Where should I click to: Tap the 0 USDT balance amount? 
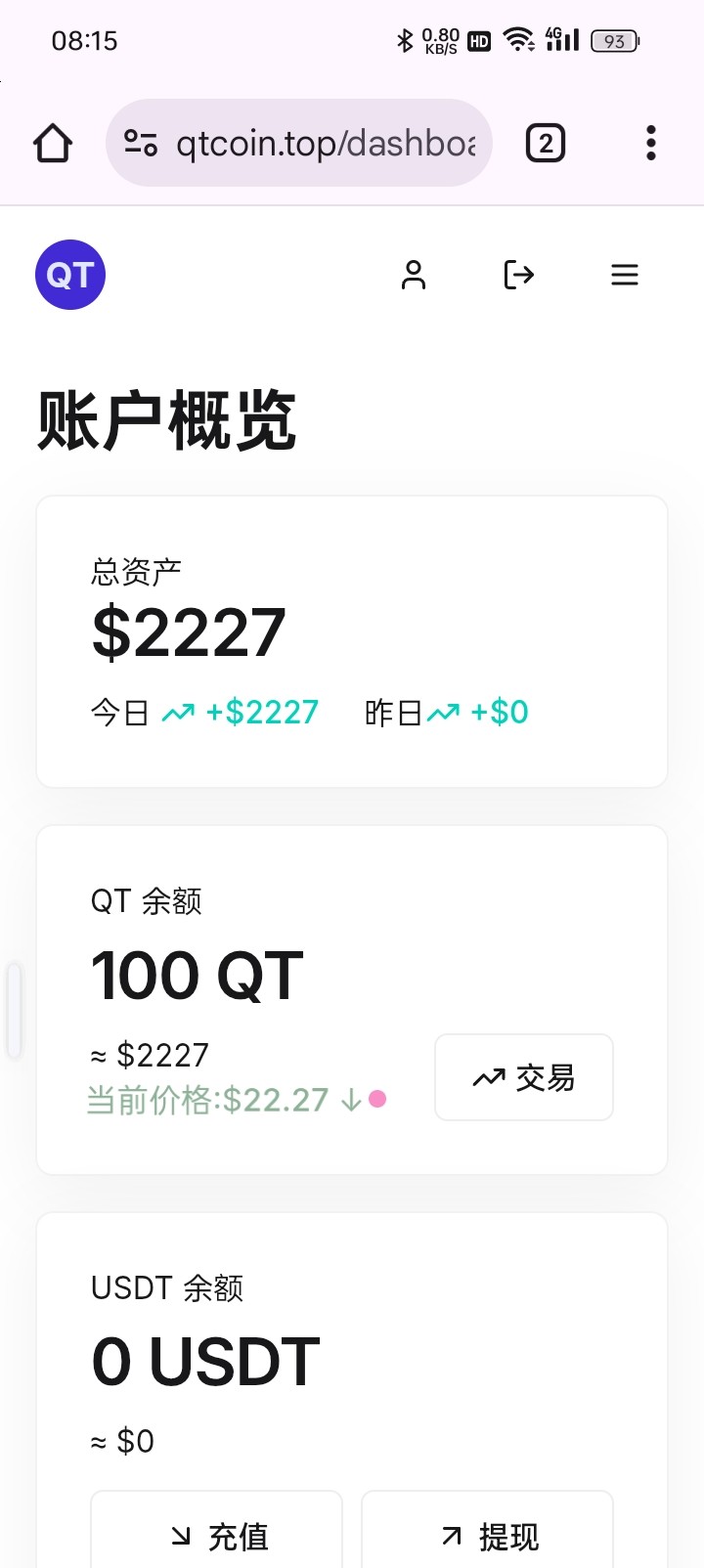tap(205, 1362)
